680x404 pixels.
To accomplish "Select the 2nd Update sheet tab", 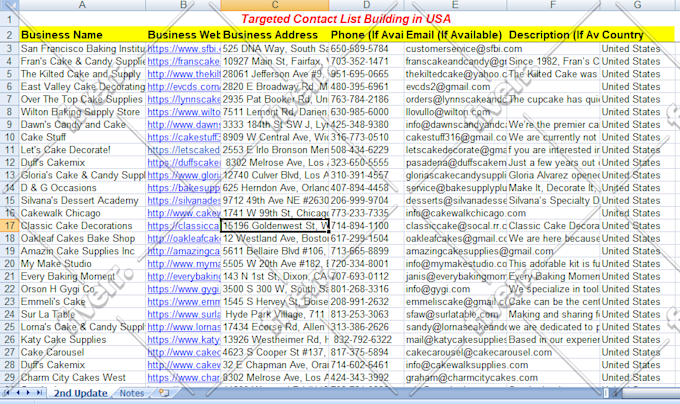I will coord(81,393).
